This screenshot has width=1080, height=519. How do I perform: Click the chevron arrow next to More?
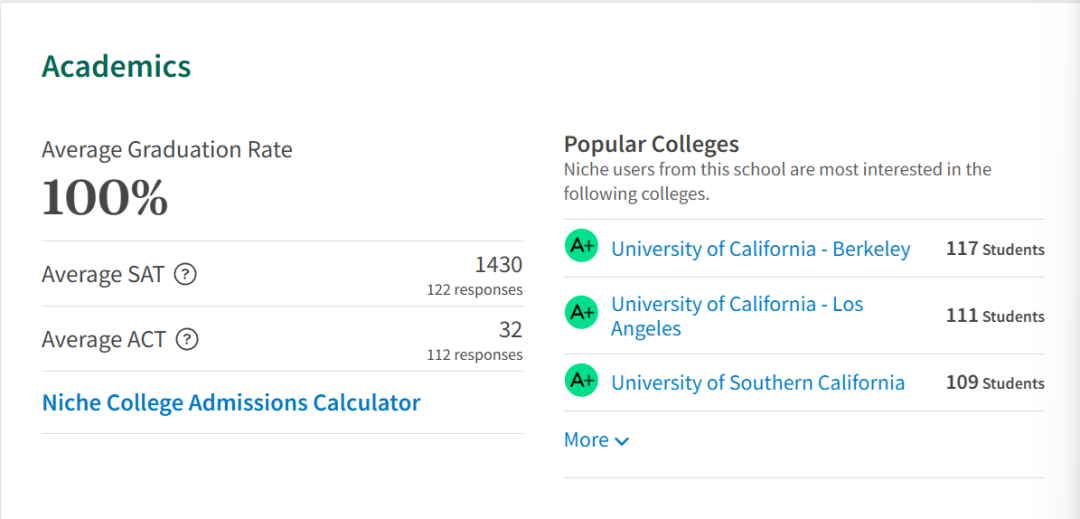coord(621,441)
